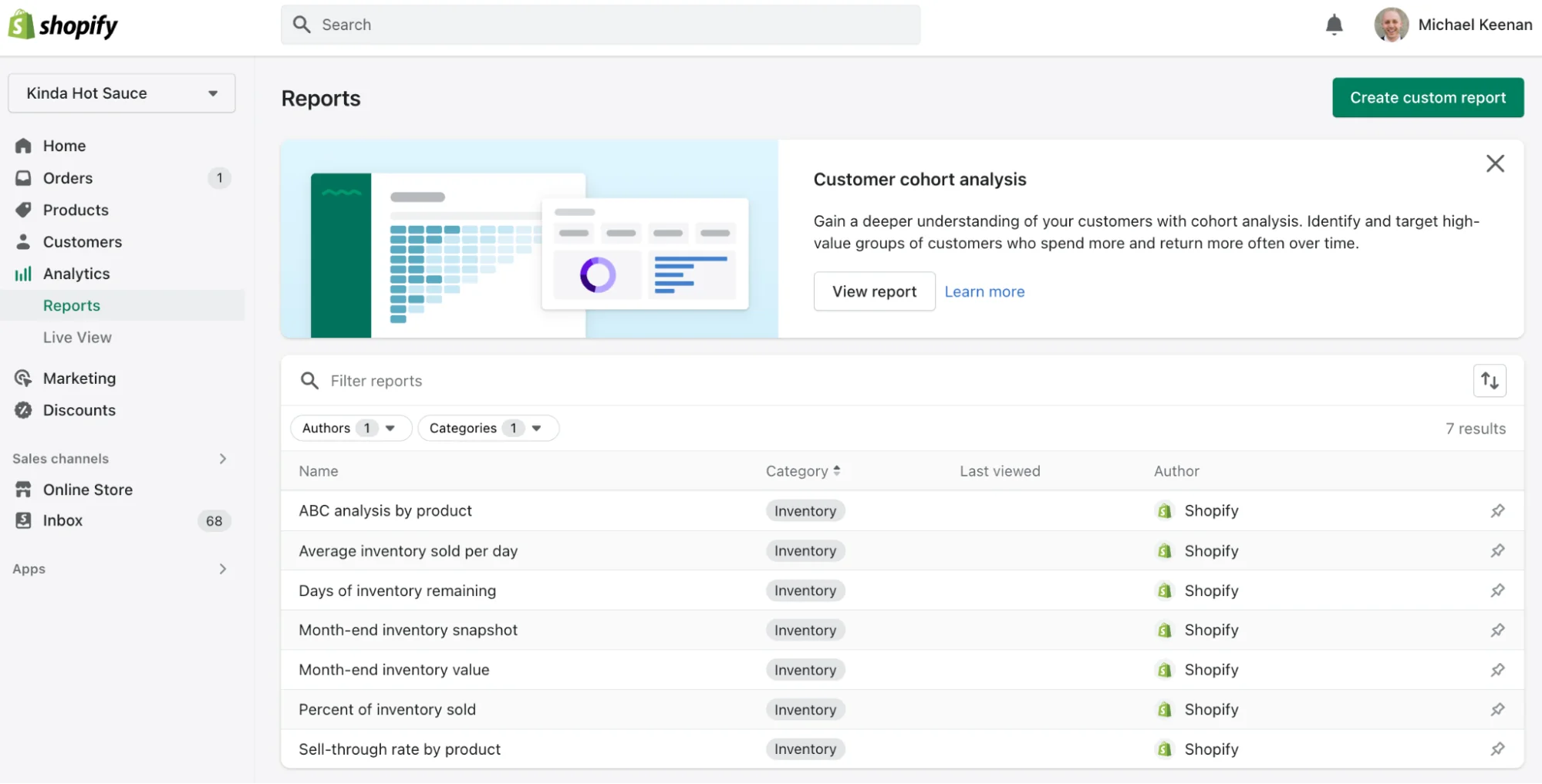Pin the Days of inventory remaining report
The width and height of the screenshot is (1542, 784).
click(x=1498, y=591)
